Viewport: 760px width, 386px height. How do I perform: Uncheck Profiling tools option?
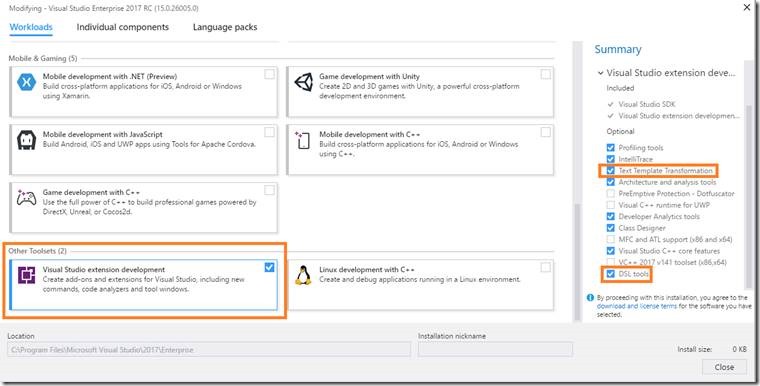pyautogui.click(x=611, y=147)
